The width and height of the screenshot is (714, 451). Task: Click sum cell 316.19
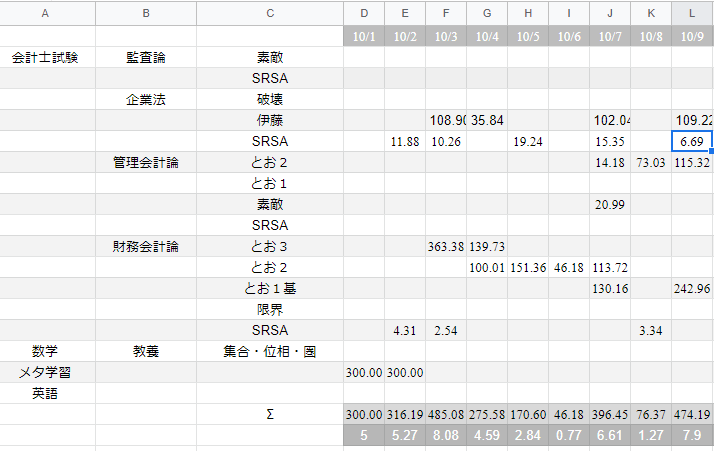click(405, 414)
